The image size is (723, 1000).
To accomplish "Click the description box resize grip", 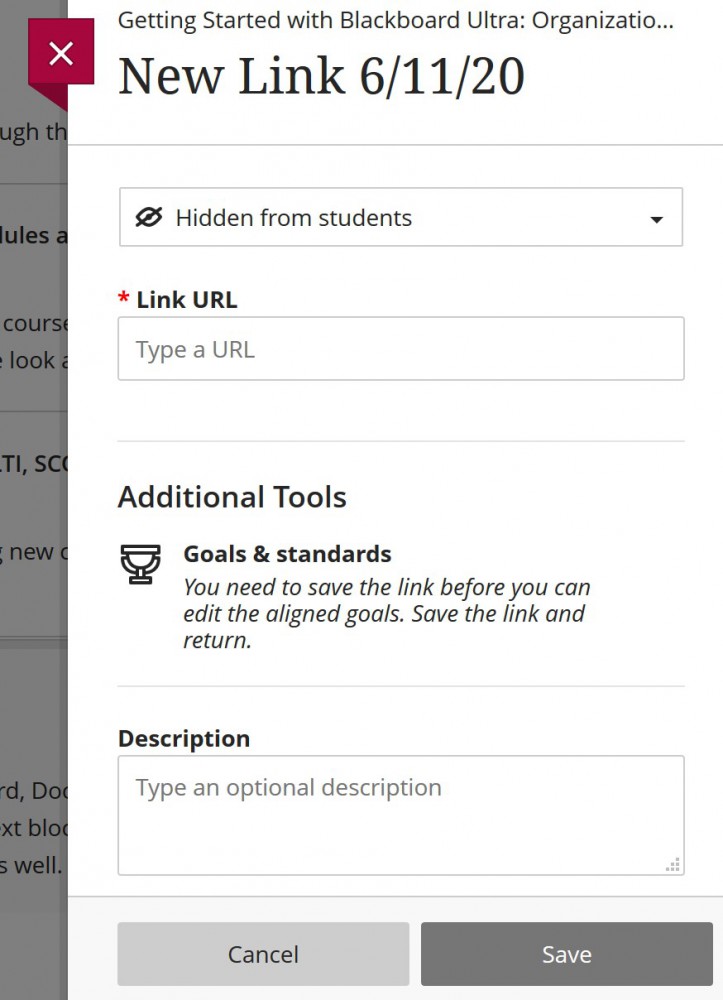I will click(x=673, y=862).
